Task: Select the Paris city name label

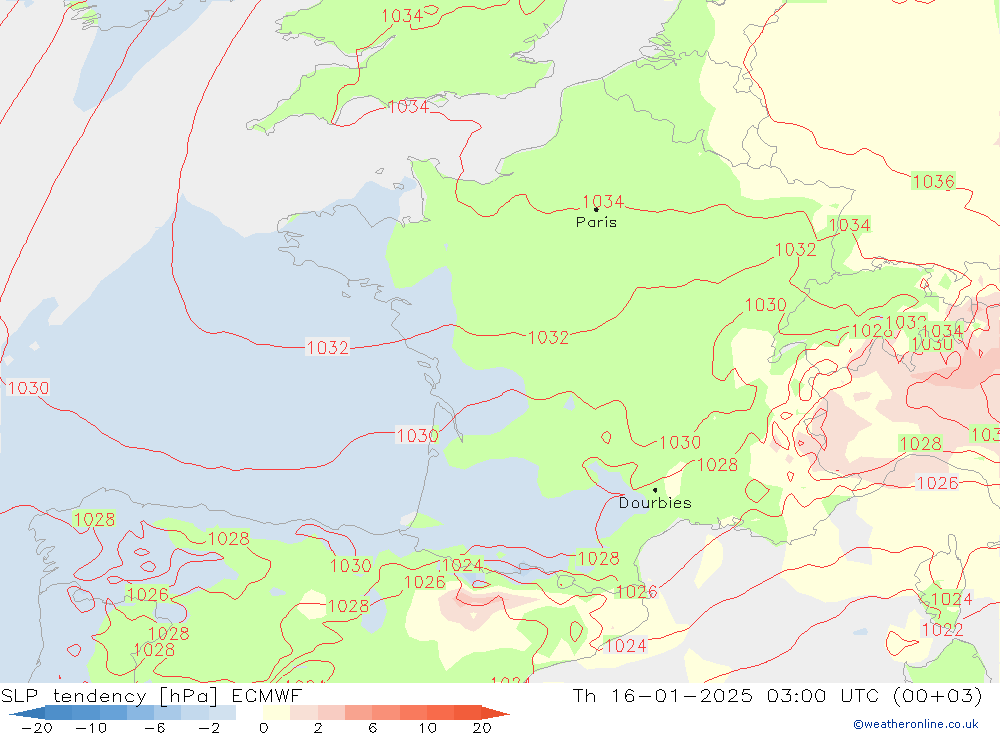Action: pos(596,223)
